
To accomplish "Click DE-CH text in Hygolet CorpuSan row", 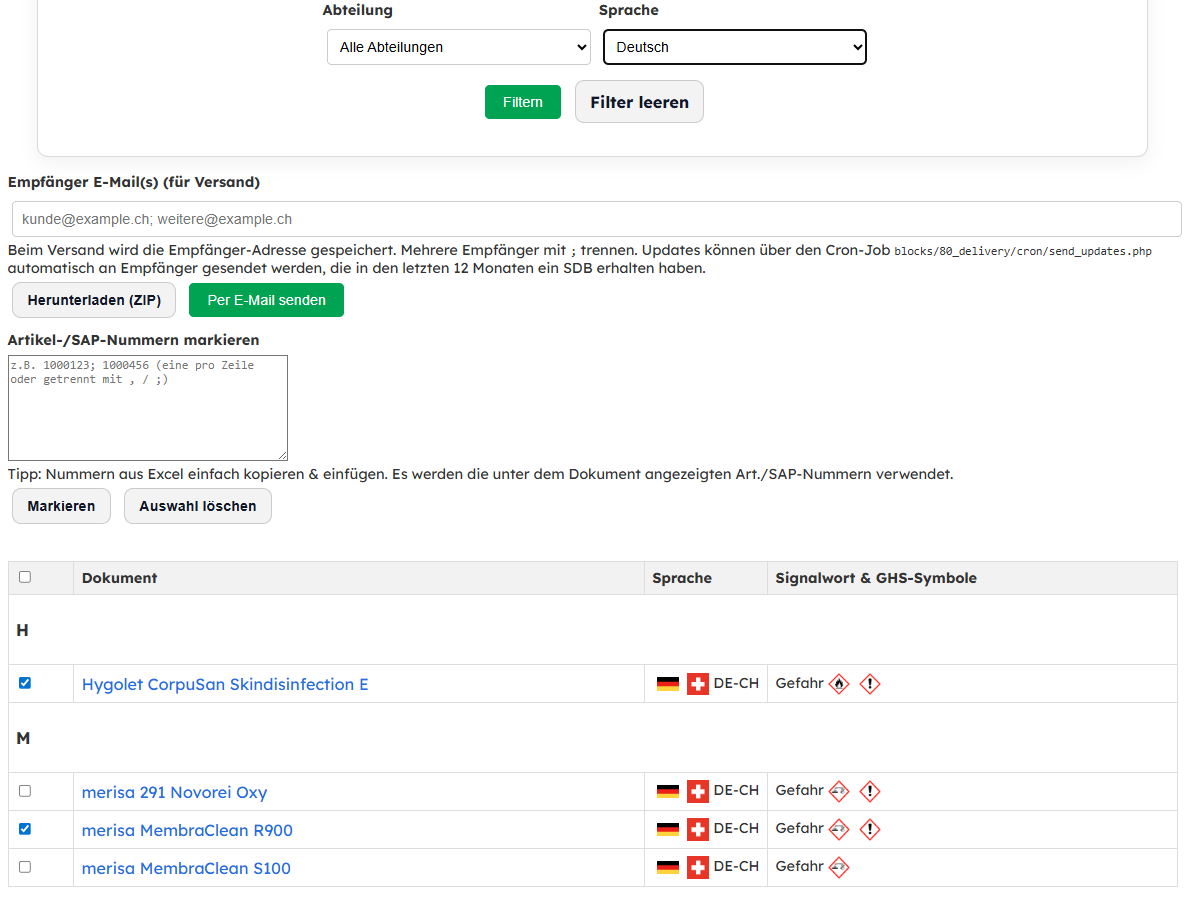I will (736, 683).
